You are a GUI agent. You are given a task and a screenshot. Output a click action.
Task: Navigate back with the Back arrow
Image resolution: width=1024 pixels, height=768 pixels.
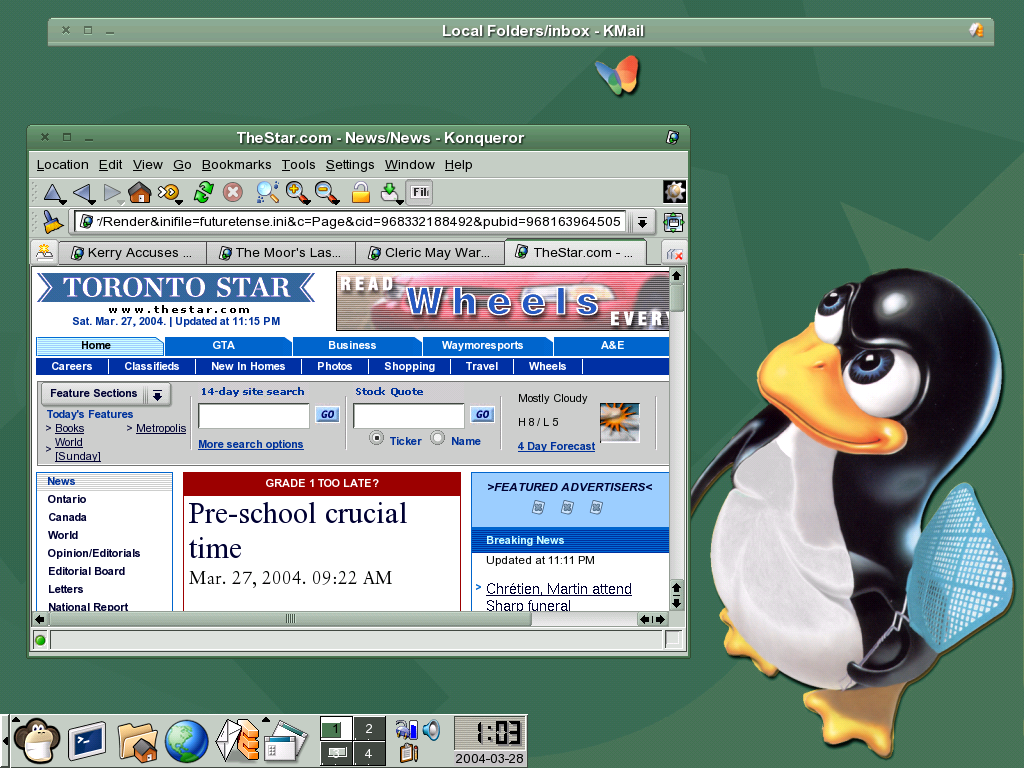(84, 193)
